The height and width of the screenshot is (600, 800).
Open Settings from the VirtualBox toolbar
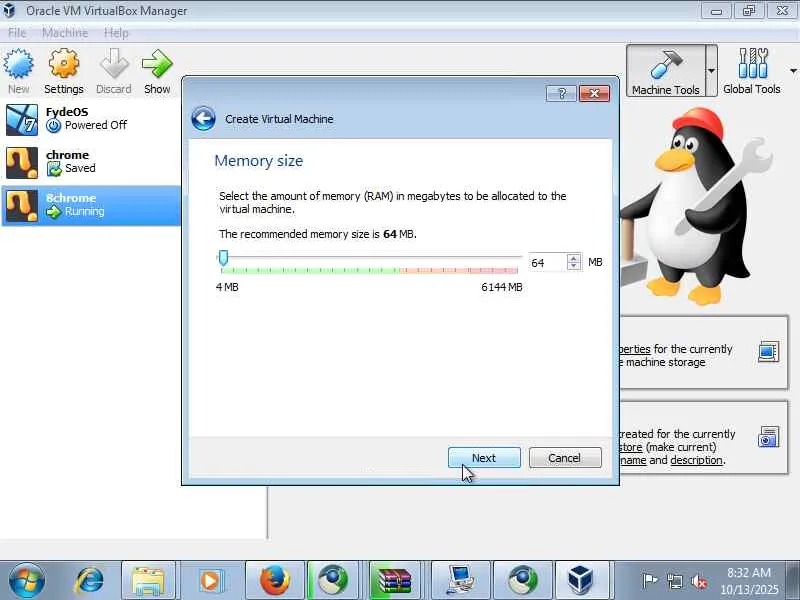point(64,71)
